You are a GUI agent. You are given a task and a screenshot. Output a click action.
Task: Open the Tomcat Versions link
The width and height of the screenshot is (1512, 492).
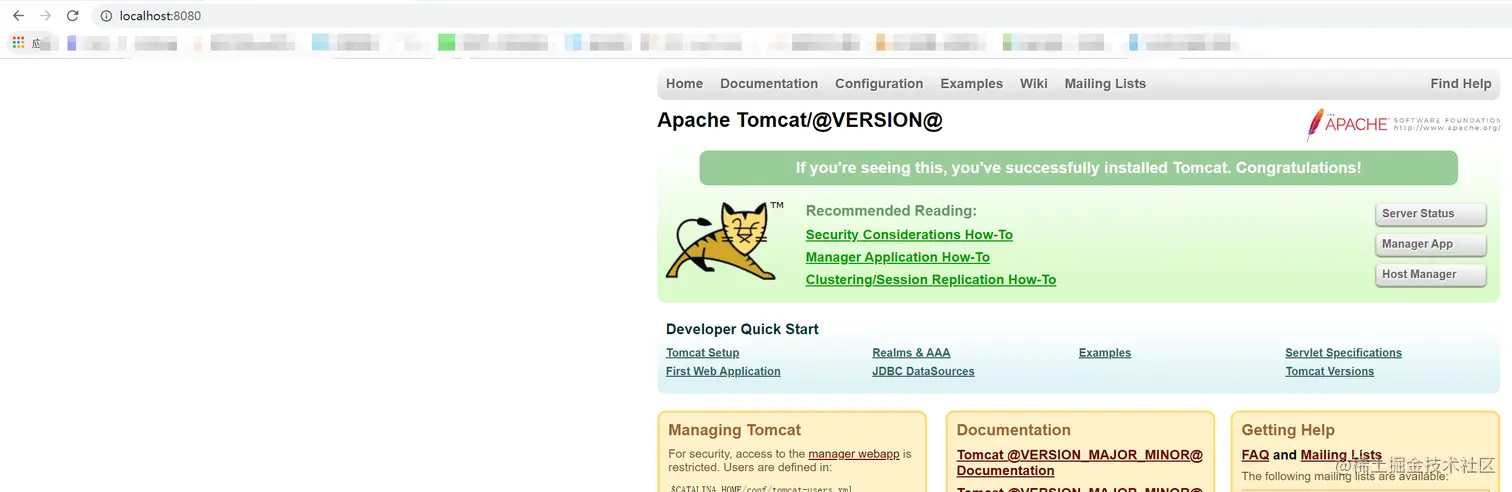pyautogui.click(x=1329, y=371)
